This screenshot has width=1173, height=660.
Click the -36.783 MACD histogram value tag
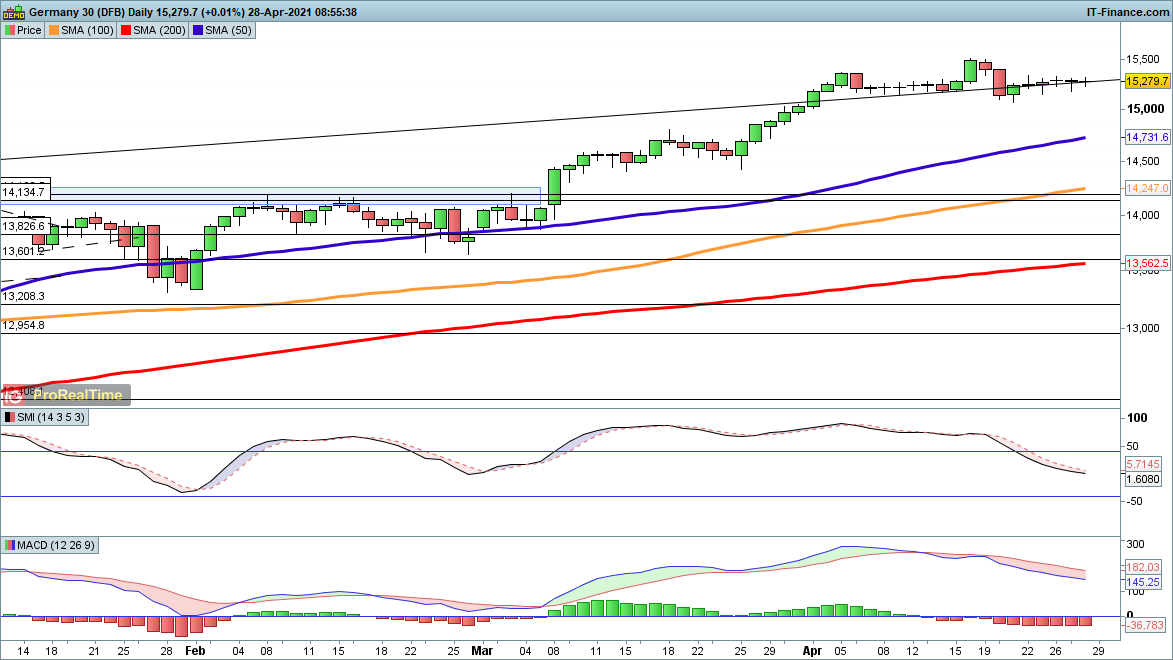pos(1145,625)
